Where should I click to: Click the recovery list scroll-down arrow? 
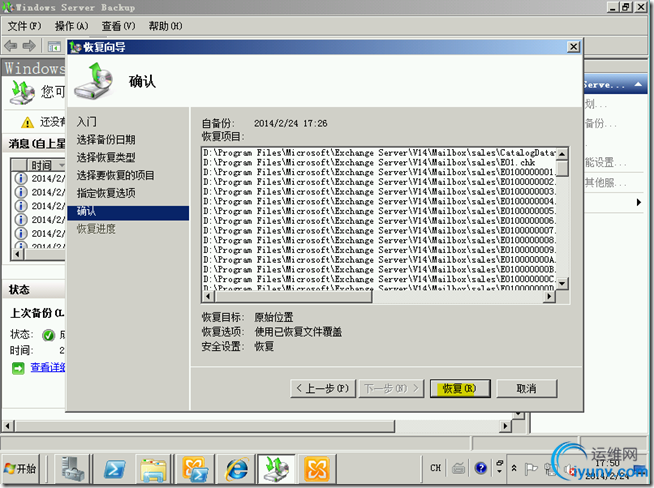[562, 284]
